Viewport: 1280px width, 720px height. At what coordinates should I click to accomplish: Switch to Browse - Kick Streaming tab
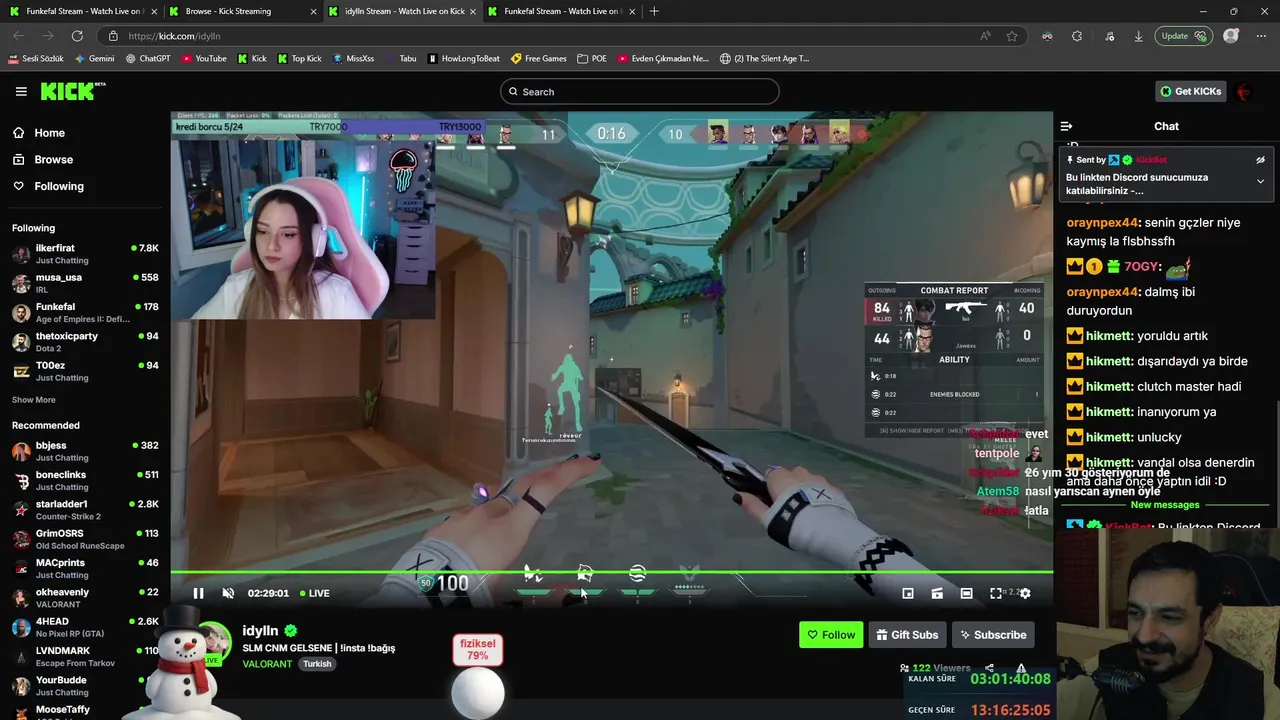(x=240, y=11)
